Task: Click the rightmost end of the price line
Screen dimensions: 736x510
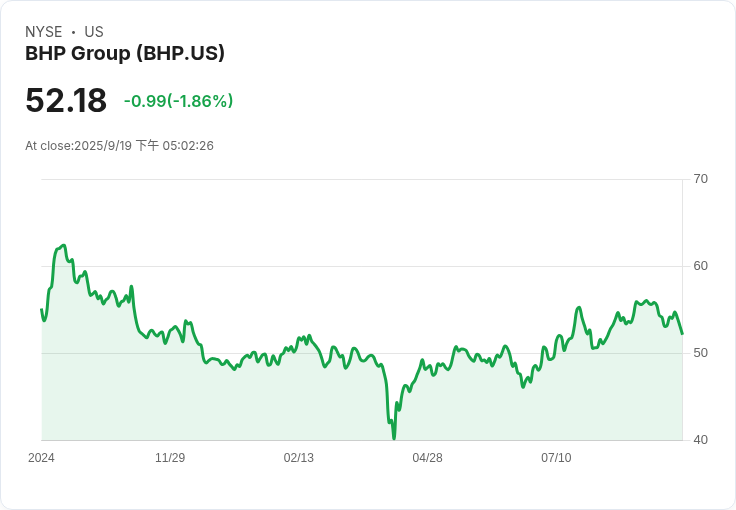Action: pyautogui.click(x=682, y=334)
